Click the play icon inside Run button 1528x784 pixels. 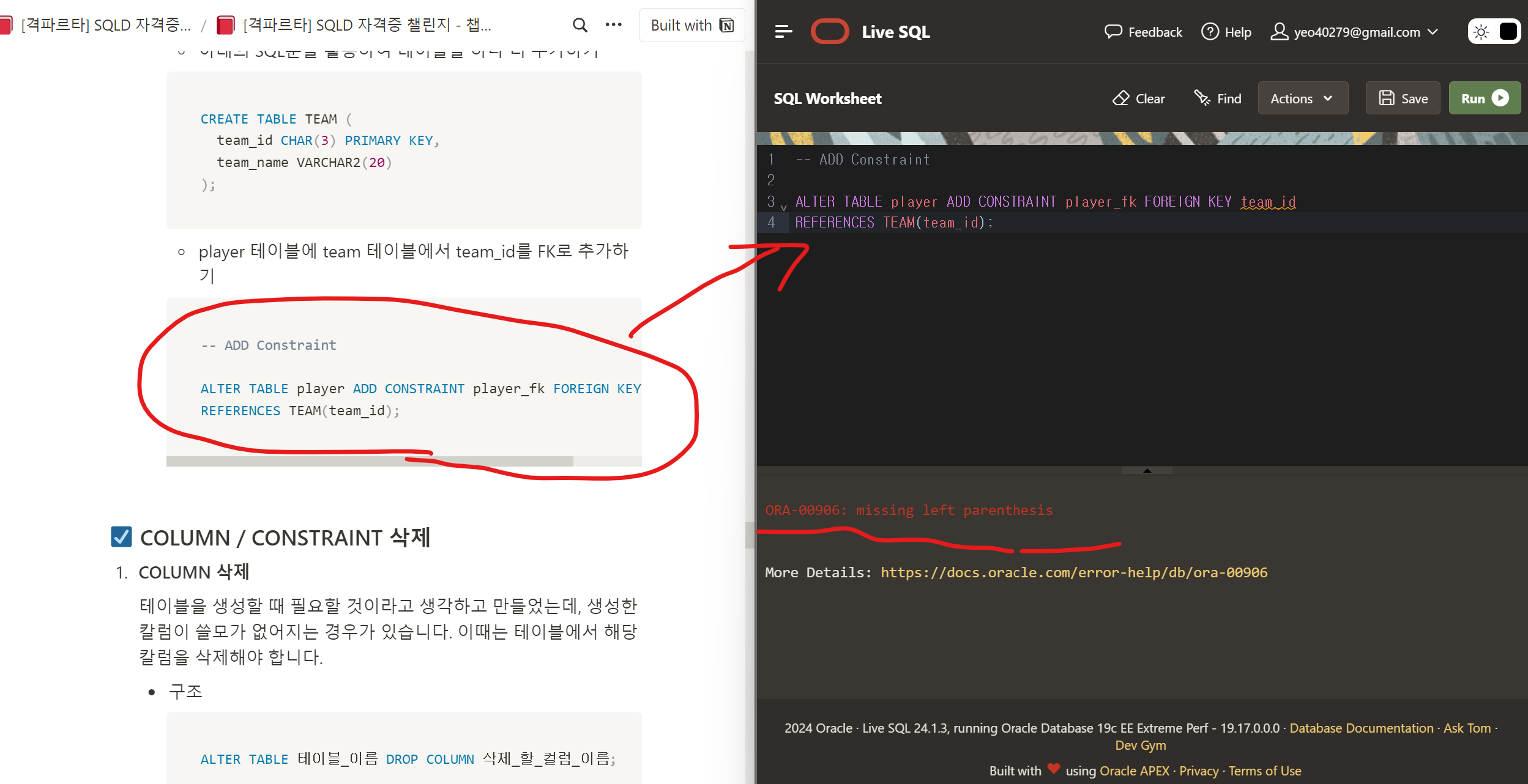[1500, 98]
